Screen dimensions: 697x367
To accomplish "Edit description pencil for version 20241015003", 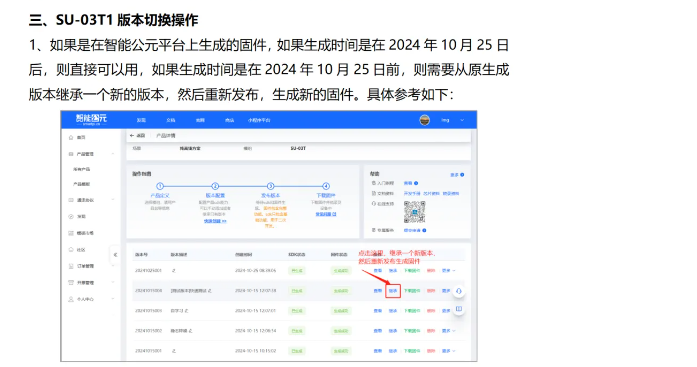I will tap(186, 311).
